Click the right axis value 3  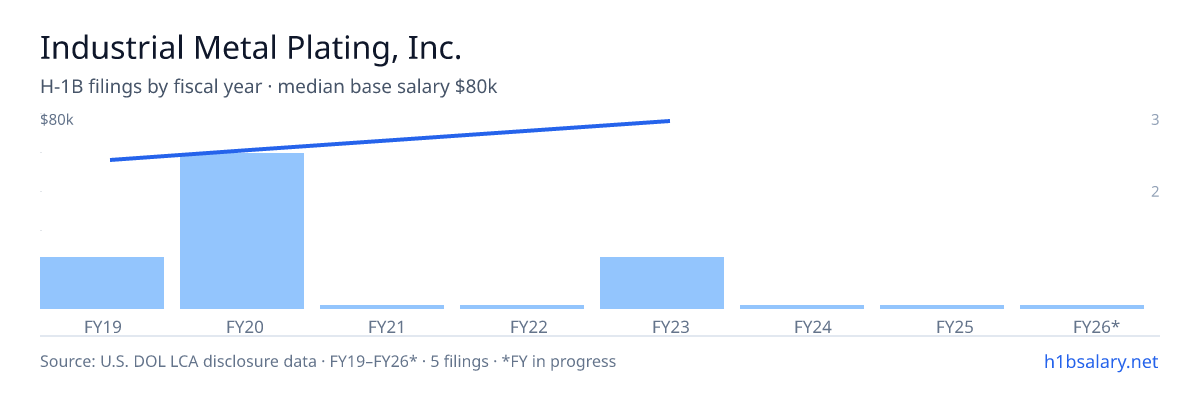[x=1155, y=120]
